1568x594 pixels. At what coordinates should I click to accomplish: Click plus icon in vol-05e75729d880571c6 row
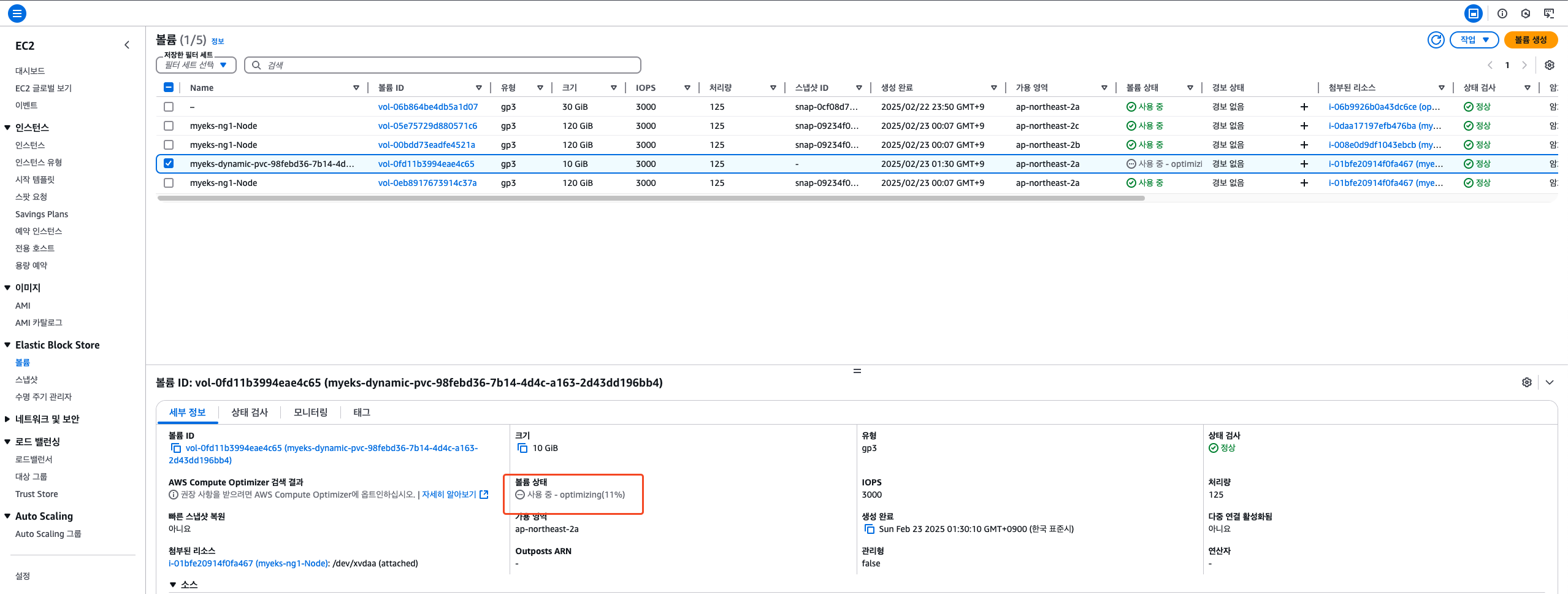pyautogui.click(x=1304, y=126)
